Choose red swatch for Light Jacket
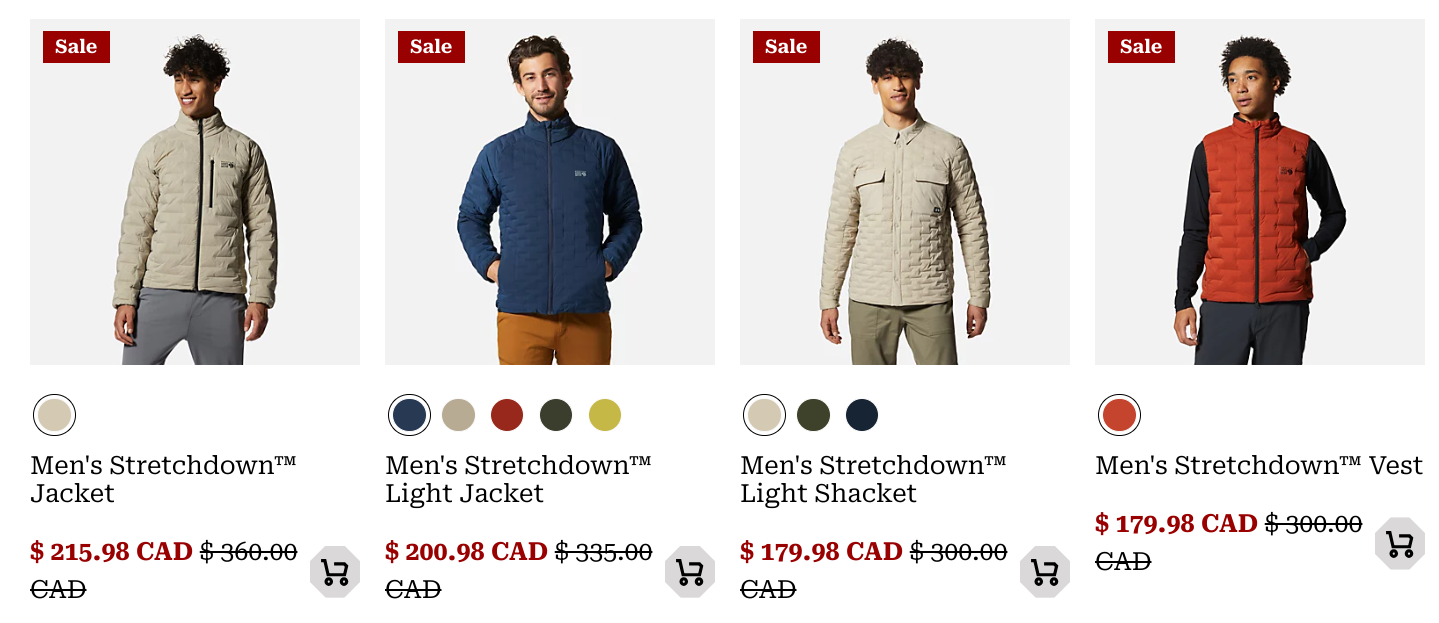 coord(507,415)
